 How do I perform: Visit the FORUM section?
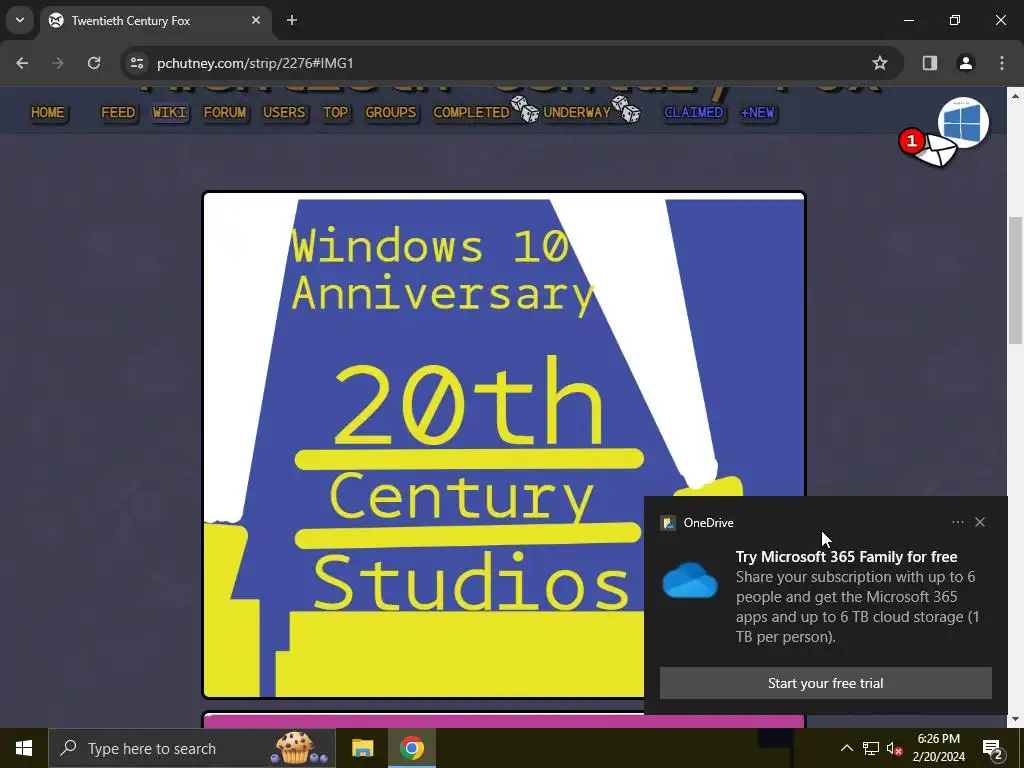[x=225, y=112]
